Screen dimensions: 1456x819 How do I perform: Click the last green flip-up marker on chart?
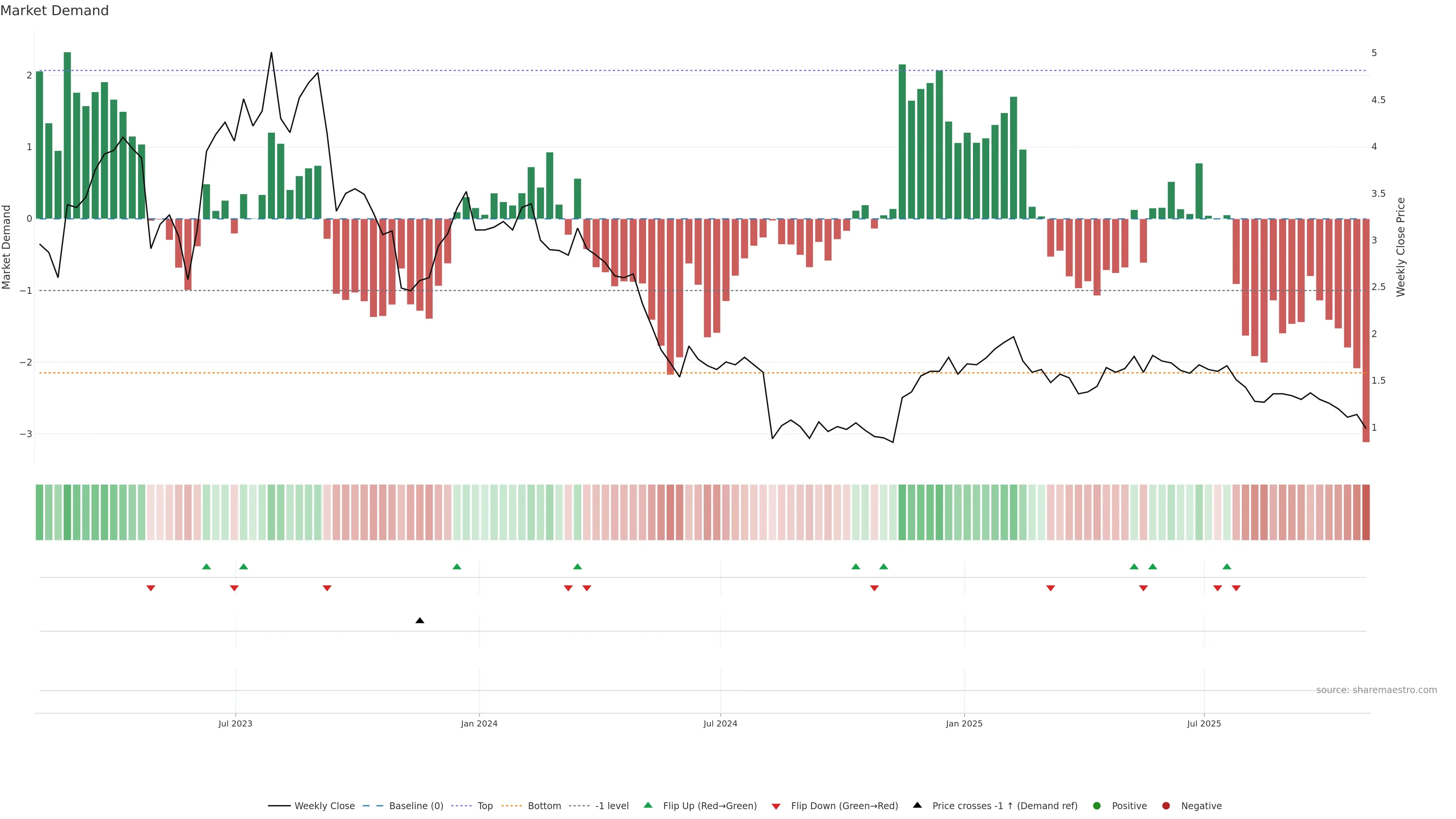(x=1227, y=566)
